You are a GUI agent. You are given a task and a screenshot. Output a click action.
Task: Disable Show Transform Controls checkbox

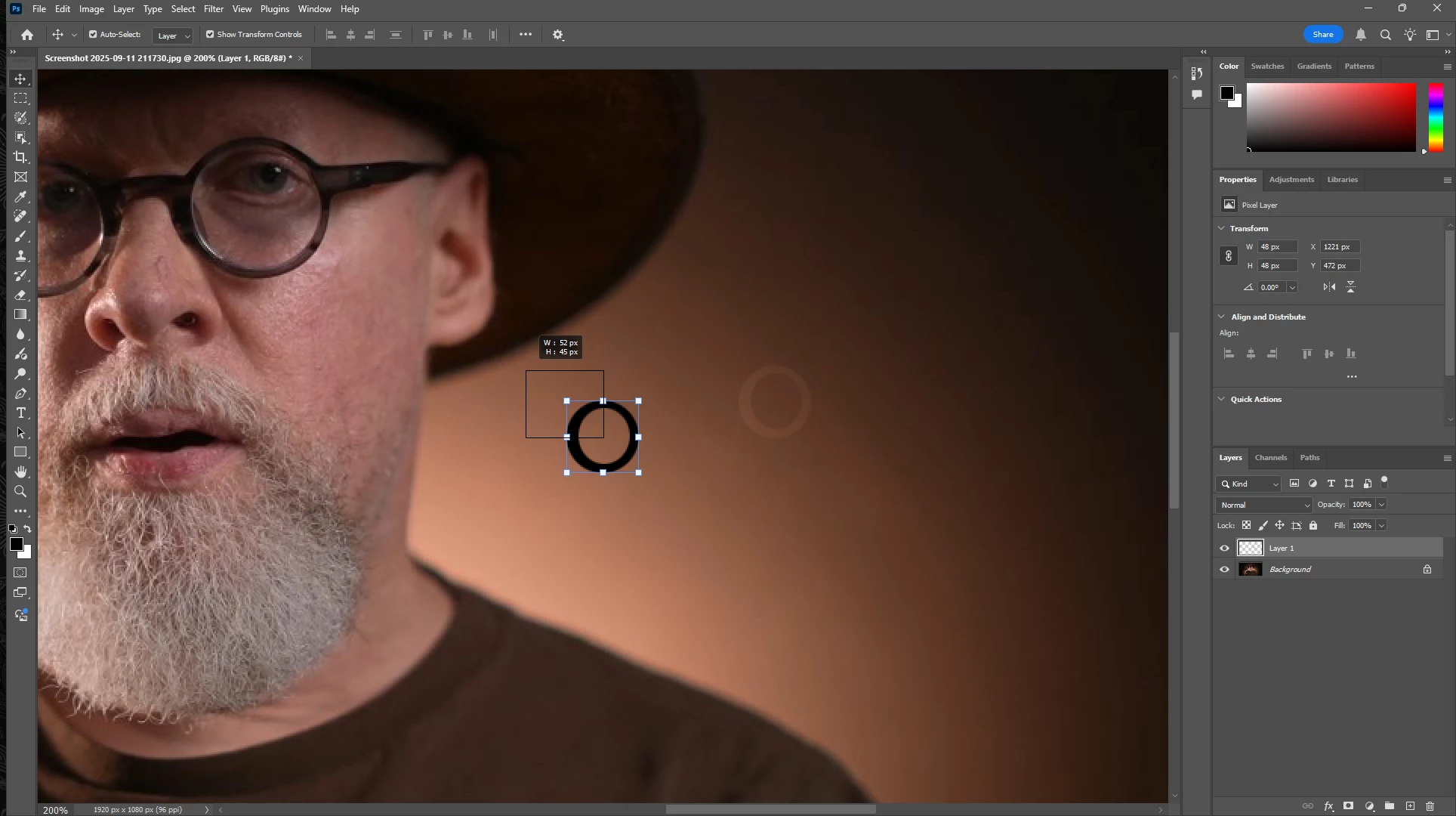point(210,34)
